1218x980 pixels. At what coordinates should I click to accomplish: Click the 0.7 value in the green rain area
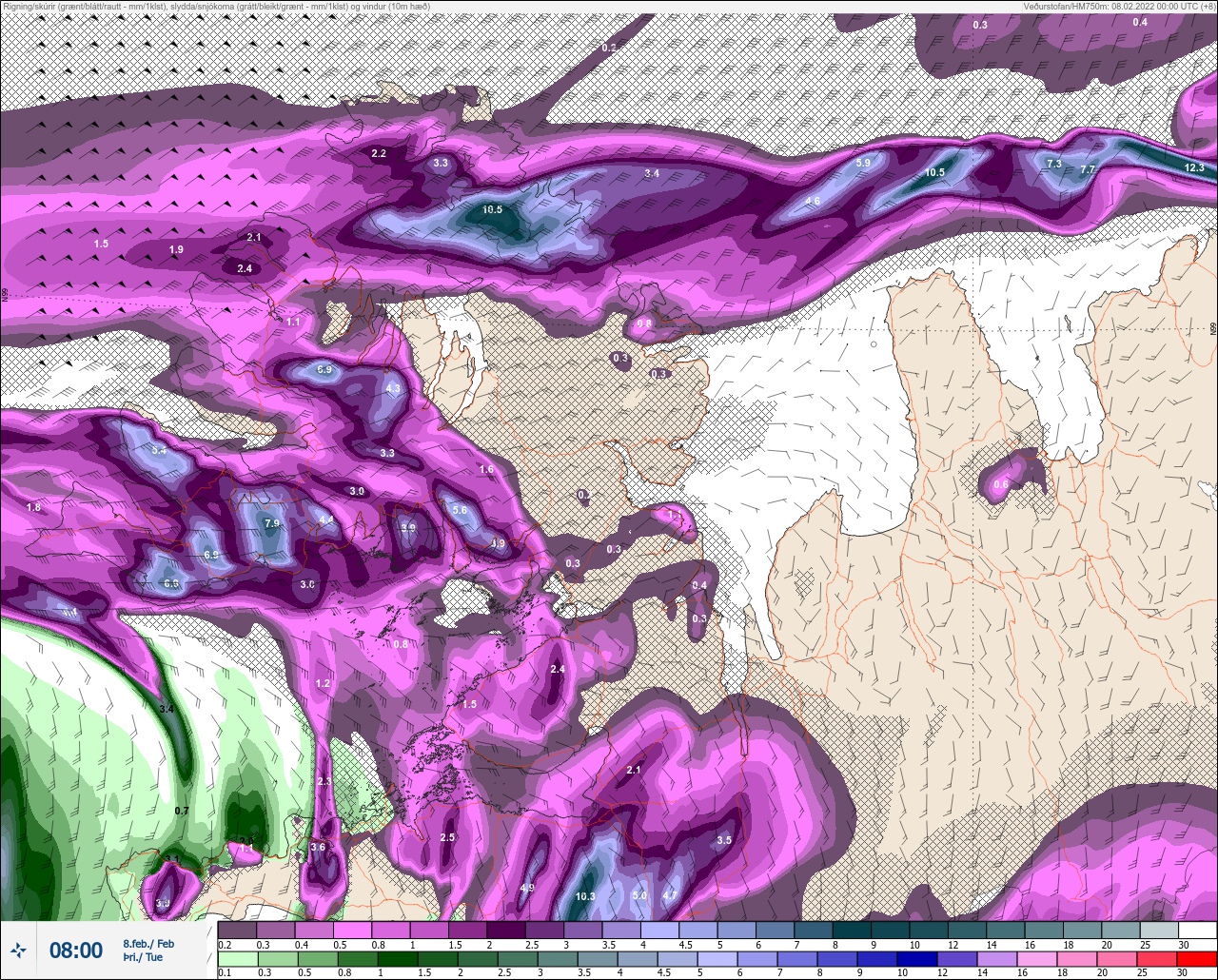[x=183, y=811]
